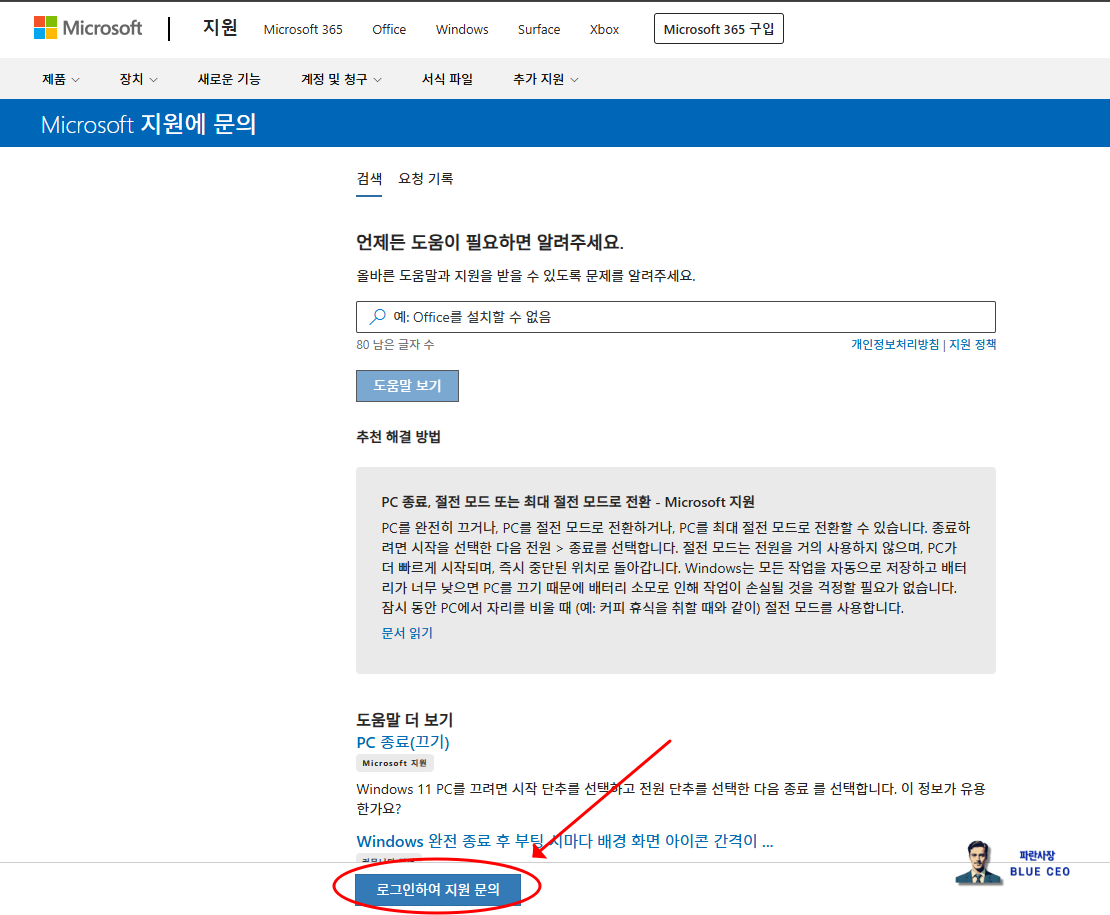Click the Microsoft logo
1110x915 pixels.
tap(88, 28)
